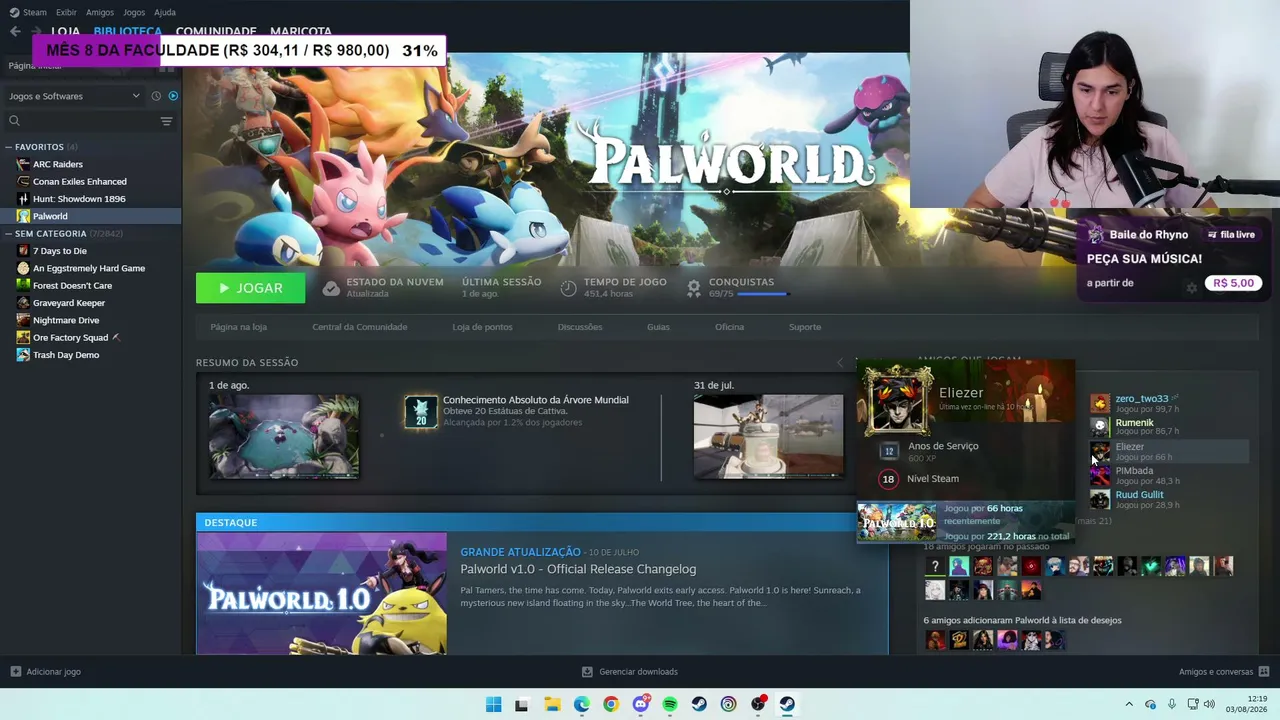Screen dimensions: 1280x720
Task: Open the Loja de pontos tab
Action: point(482,327)
